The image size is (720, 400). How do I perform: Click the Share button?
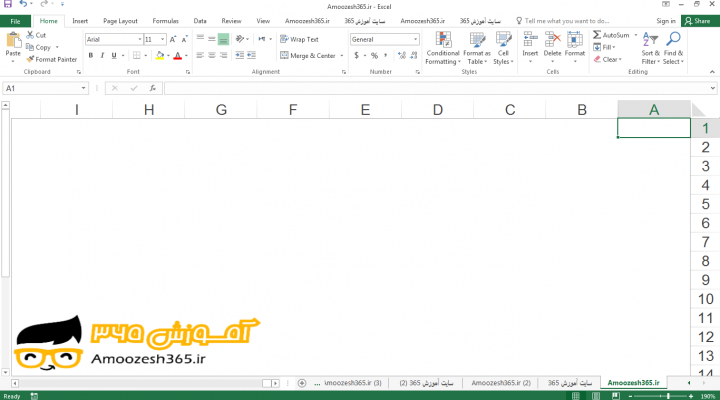point(697,21)
